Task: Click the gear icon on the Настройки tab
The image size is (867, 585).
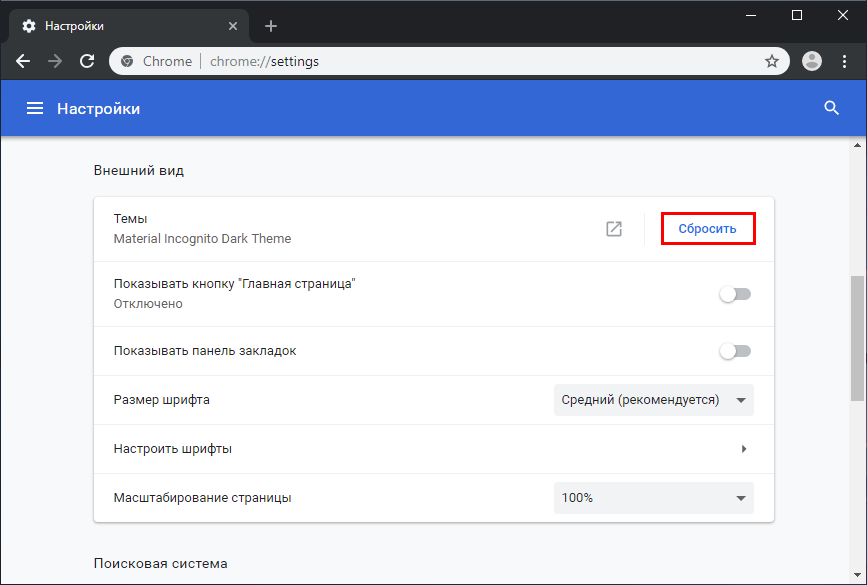Action: point(29,26)
